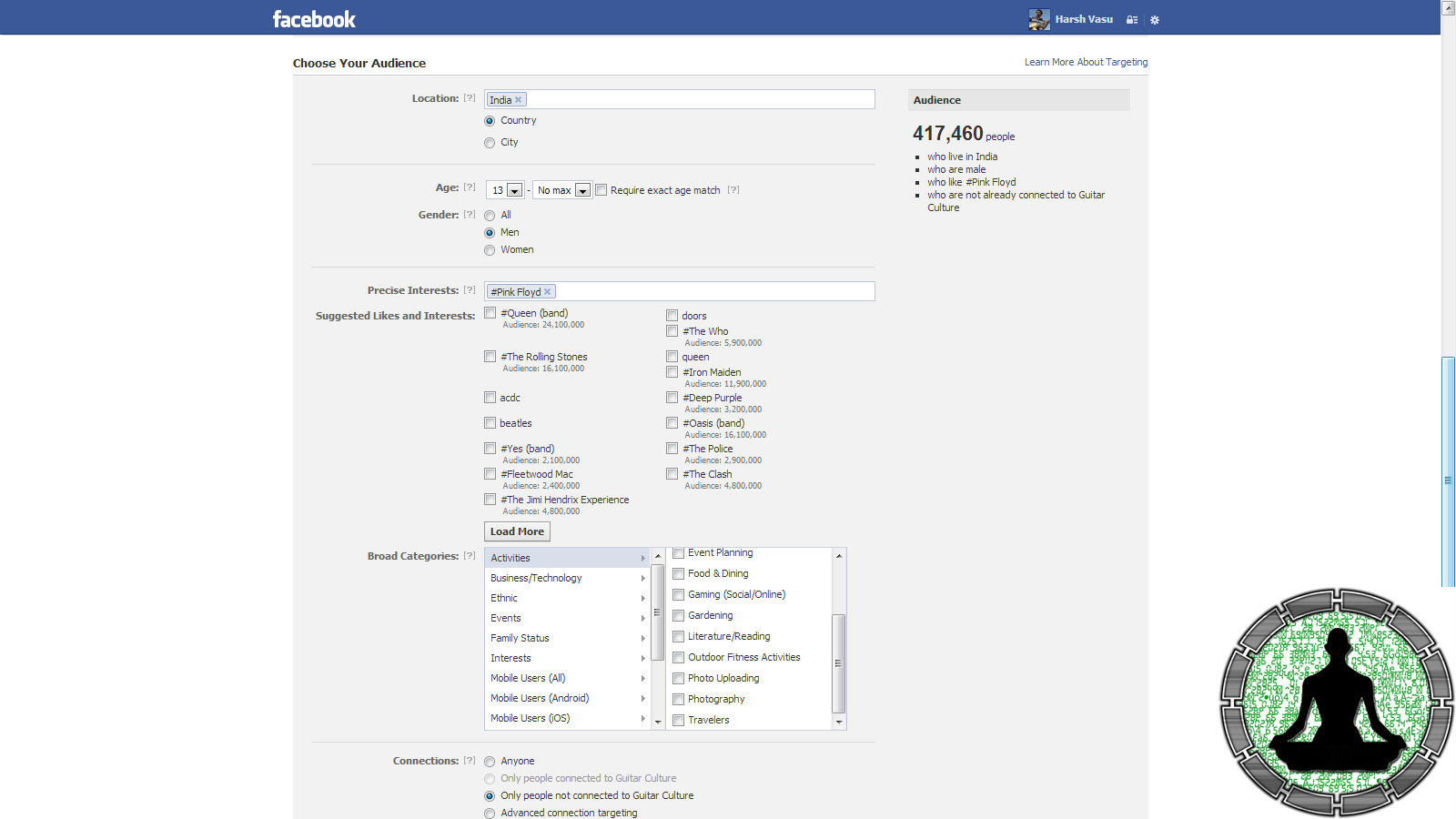The width and height of the screenshot is (1456, 819).
Task: Show help for Require exact age match
Action: coord(733,190)
